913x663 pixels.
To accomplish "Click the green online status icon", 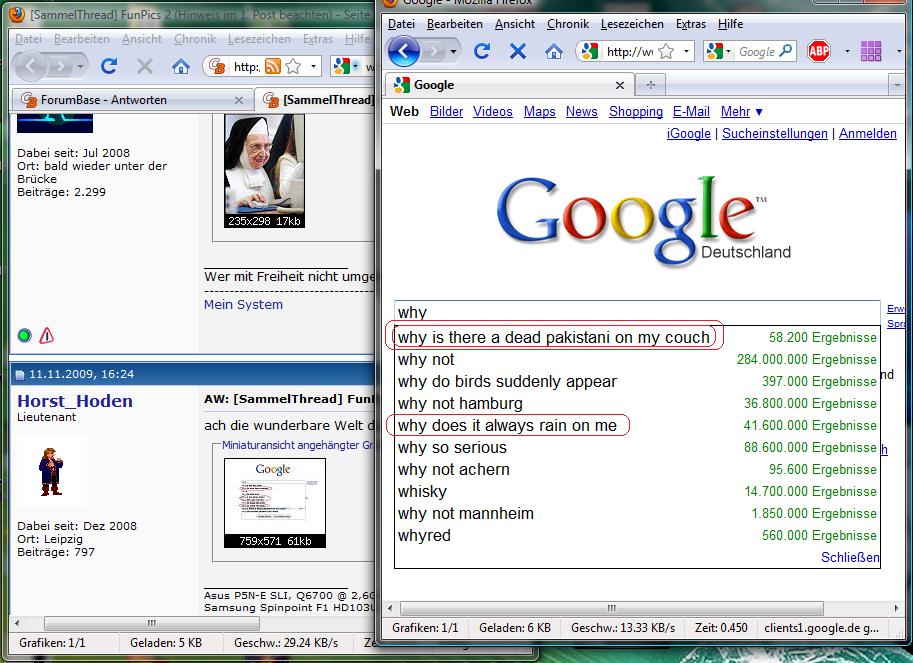I will pyautogui.click(x=24, y=335).
